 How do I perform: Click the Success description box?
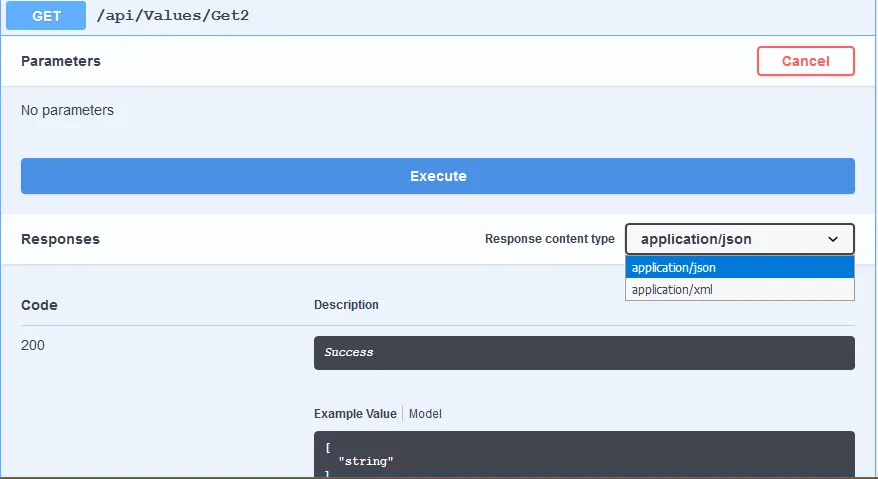[583, 353]
